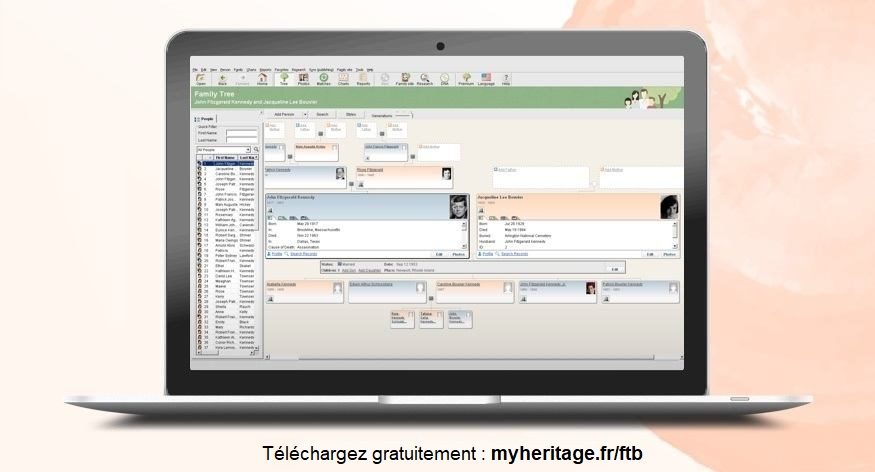Open the Research toolbar icon
Viewport: 875px width, 472px height.
coord(425,79)
